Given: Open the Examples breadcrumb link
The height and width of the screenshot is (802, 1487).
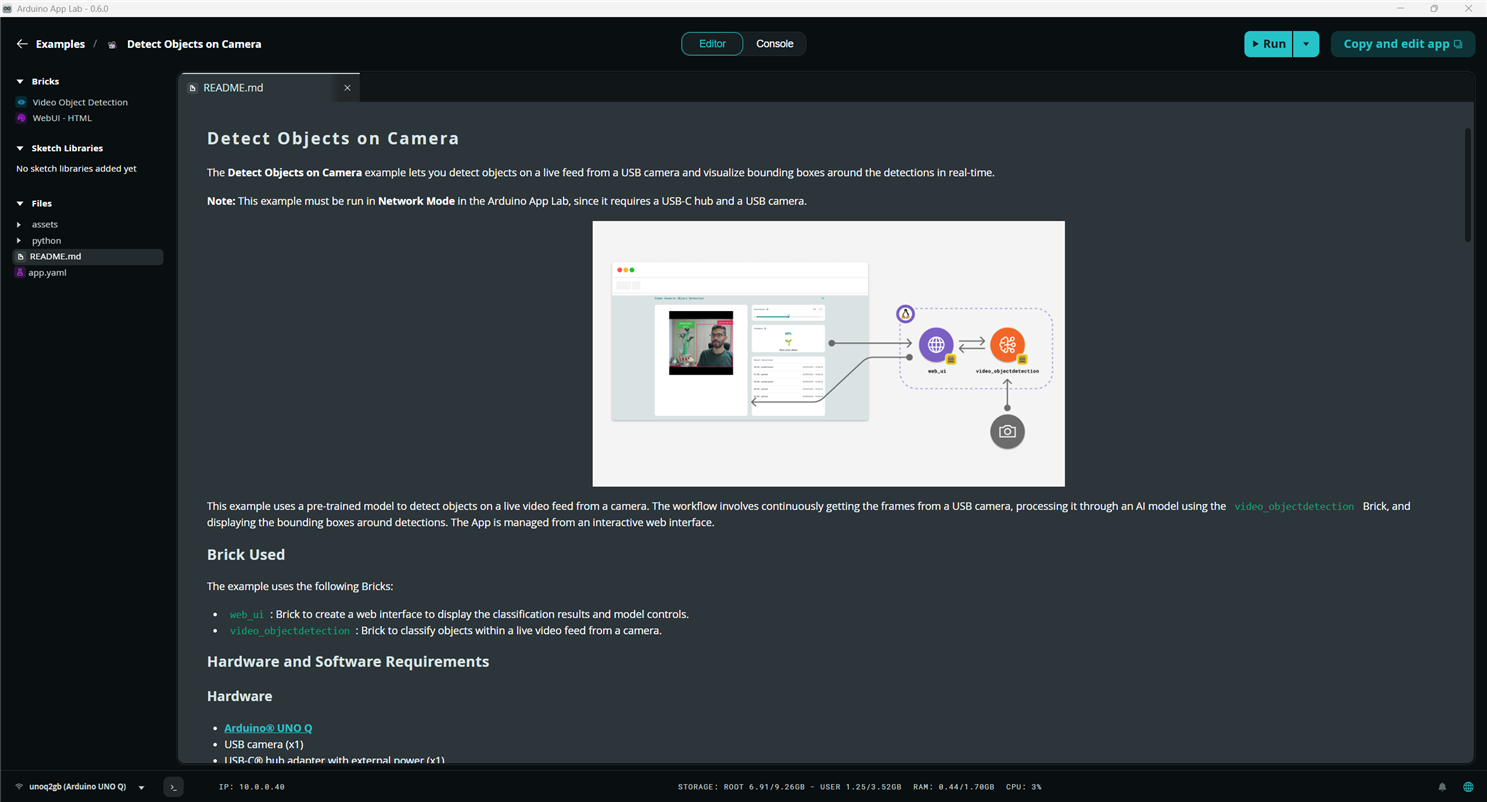Looking at the screenshot, I should (x=60, y=44).
